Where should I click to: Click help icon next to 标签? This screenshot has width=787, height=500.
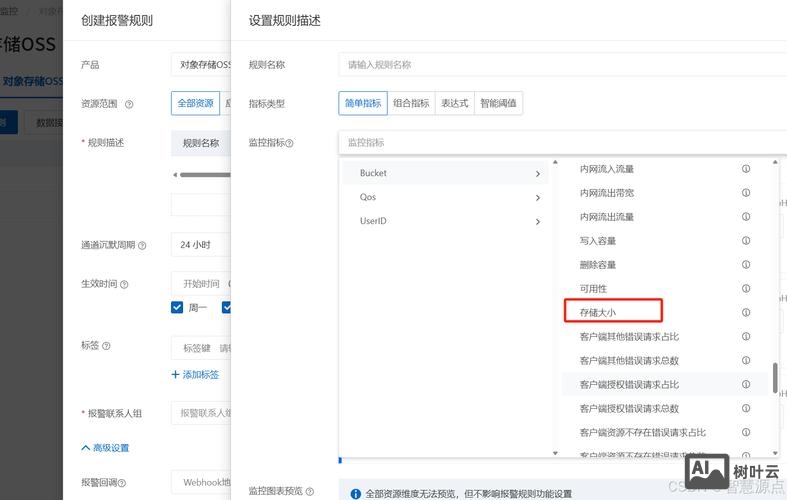(x=106, y=345)
